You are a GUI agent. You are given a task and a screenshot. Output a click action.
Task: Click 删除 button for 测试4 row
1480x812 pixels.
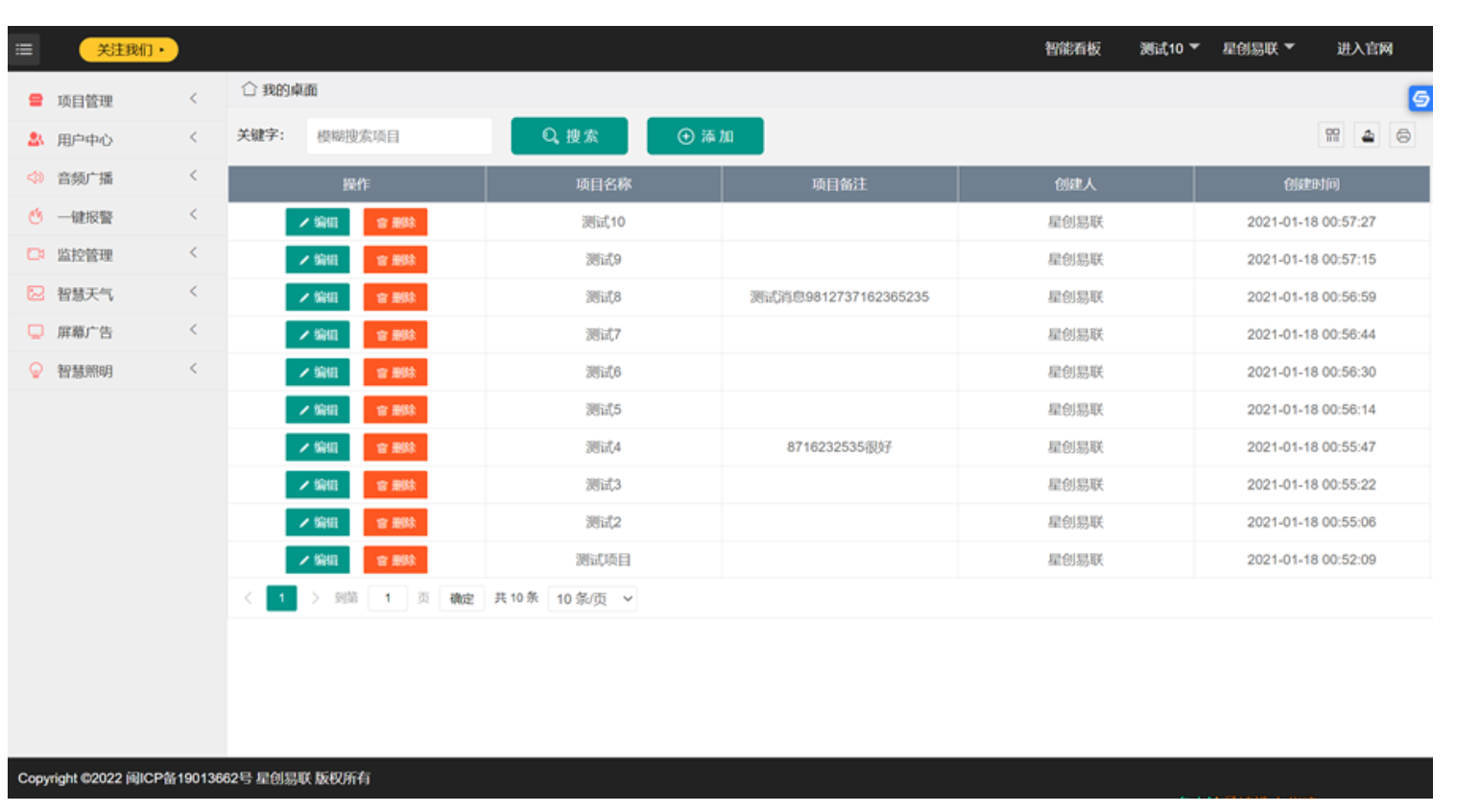(x=394, y=447)
